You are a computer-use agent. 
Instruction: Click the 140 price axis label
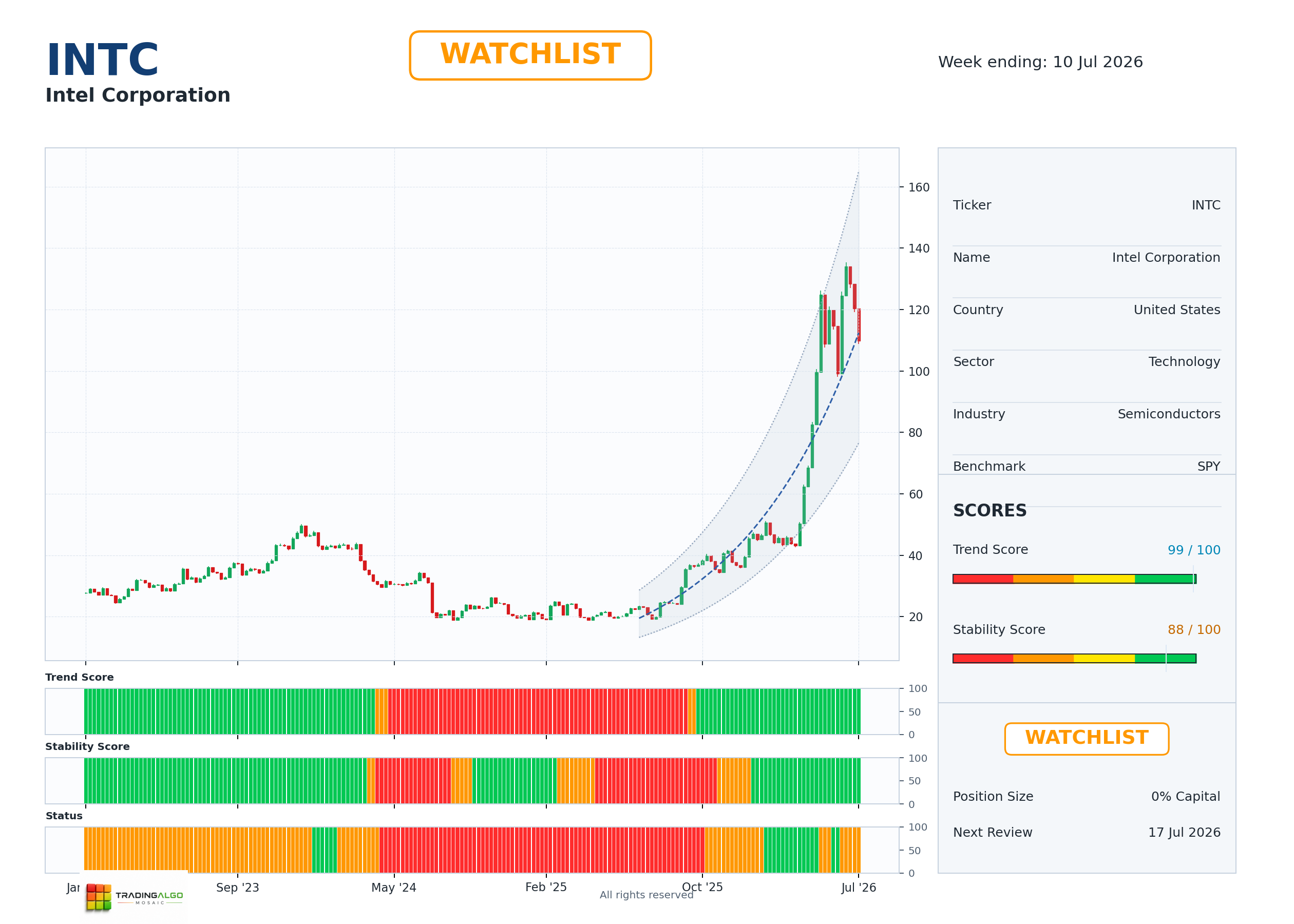[919, 248]
